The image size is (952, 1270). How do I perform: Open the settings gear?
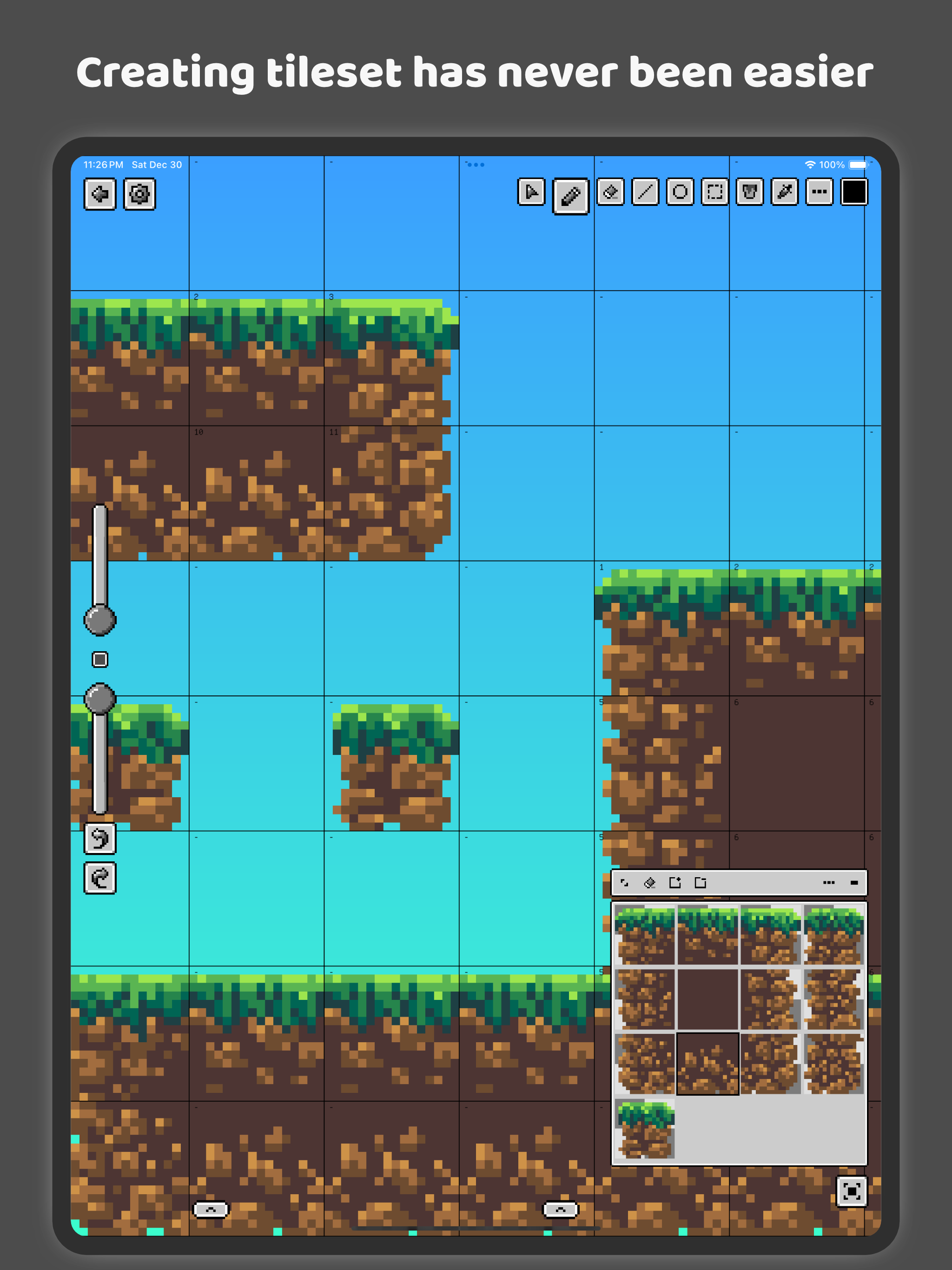point(139,194)
